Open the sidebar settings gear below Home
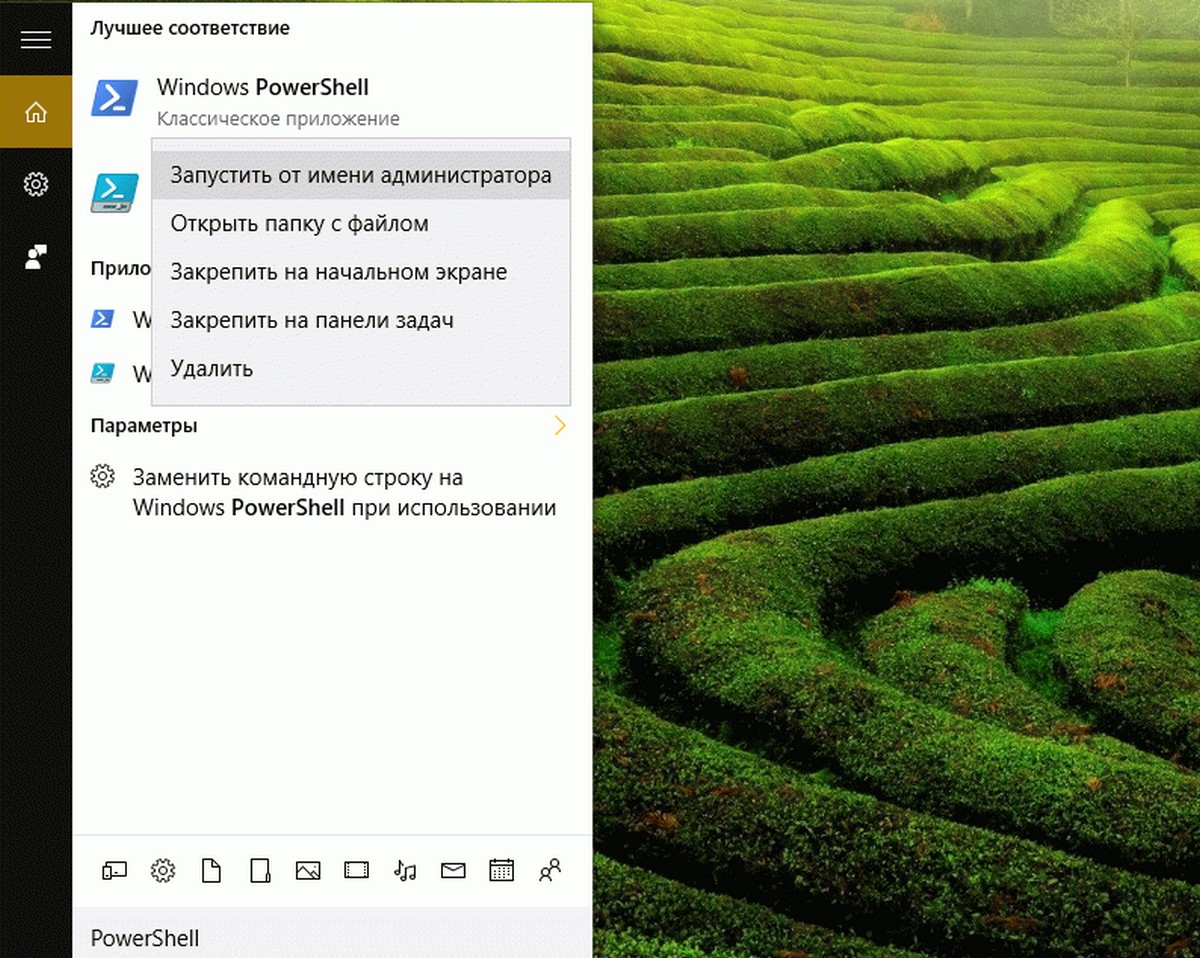This screenshot has width=1200, height=958. tap(36, 184)
